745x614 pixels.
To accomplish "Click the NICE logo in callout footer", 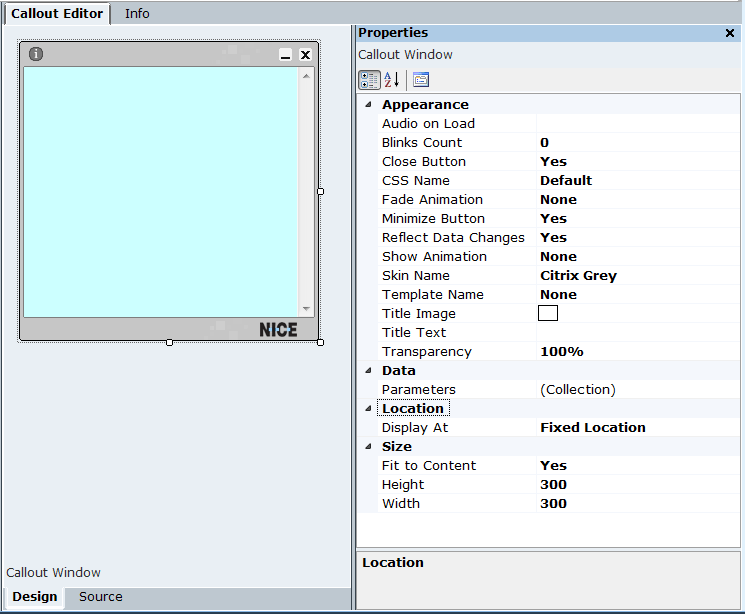I will [x=278, y=330].
